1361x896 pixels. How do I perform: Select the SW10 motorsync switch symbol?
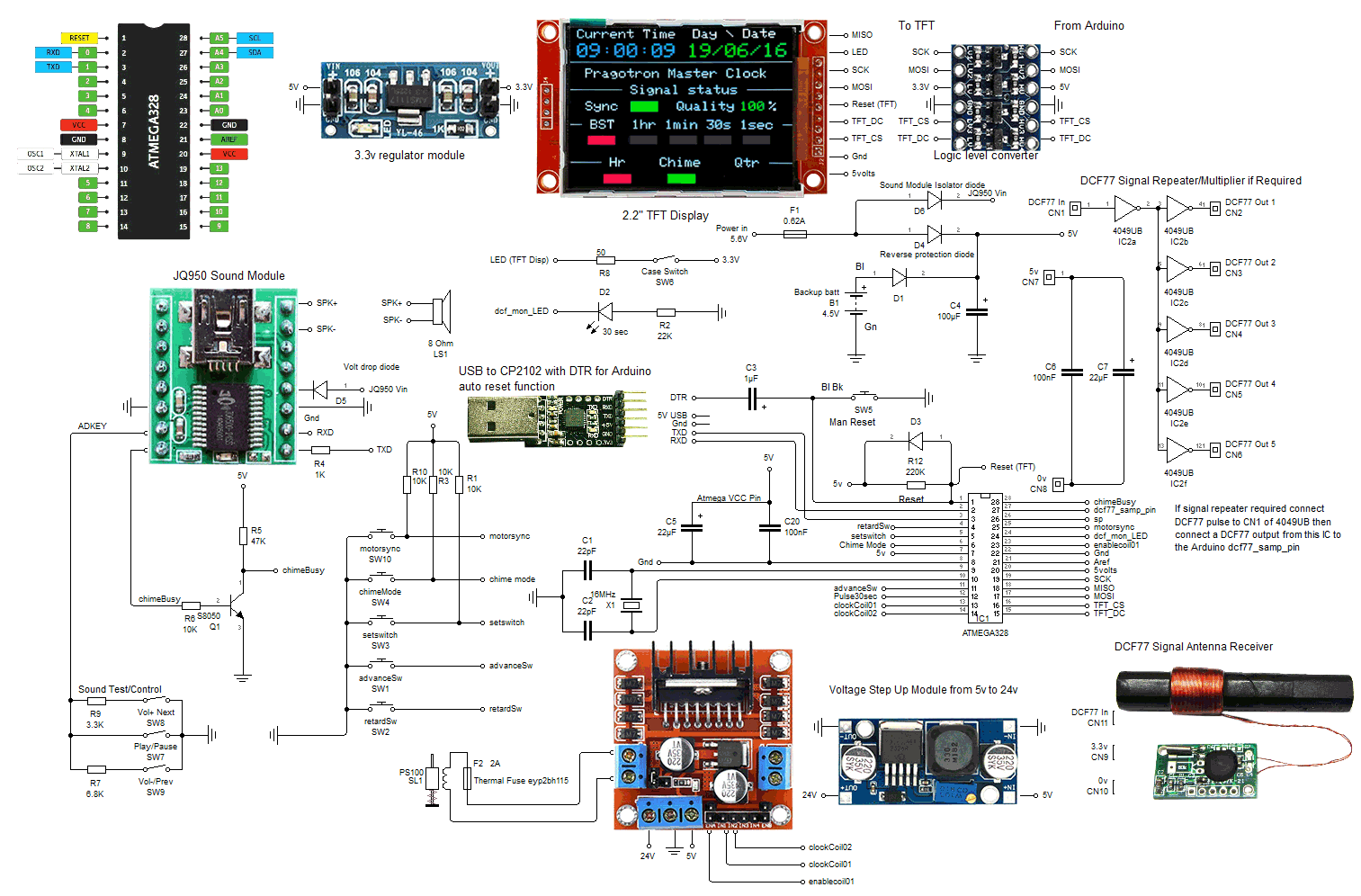(x=381, y=534)
